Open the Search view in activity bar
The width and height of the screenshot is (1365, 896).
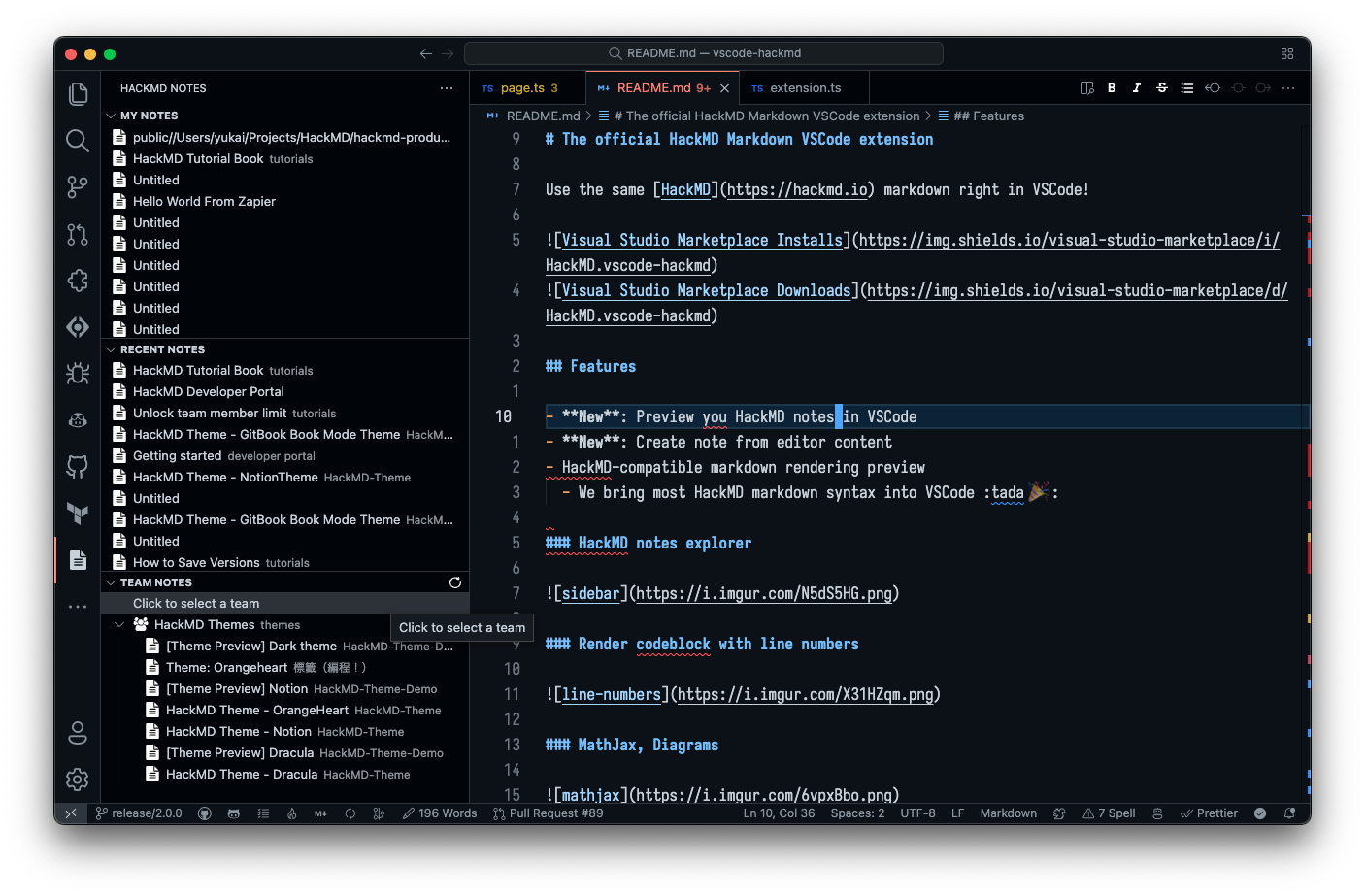[x=78, y=141]
